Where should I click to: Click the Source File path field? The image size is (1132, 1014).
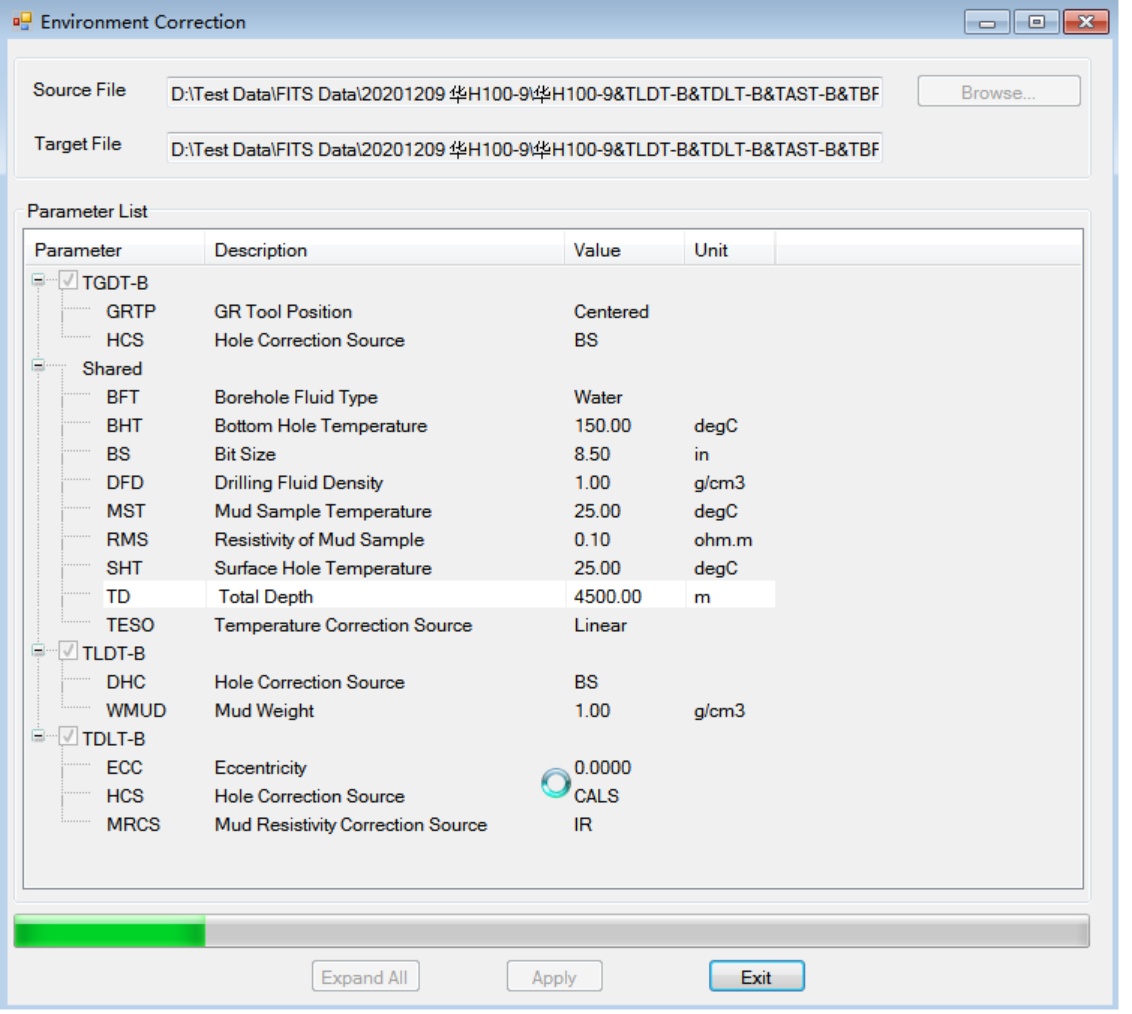click(524, 93)
